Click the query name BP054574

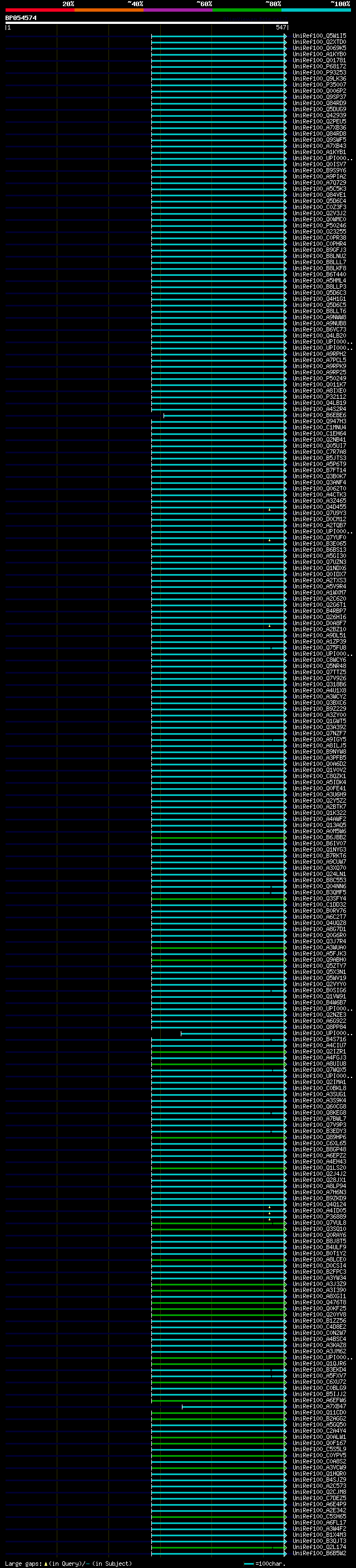coord(21,18)
